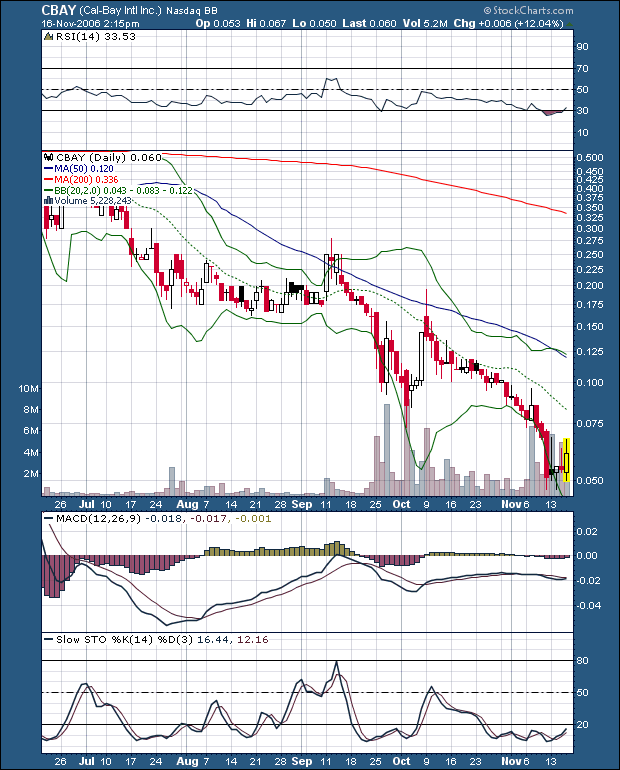Click the dark line swatch before MACD(12,26,9)
This screenshot has height=770, width=620.
[49, 519]
